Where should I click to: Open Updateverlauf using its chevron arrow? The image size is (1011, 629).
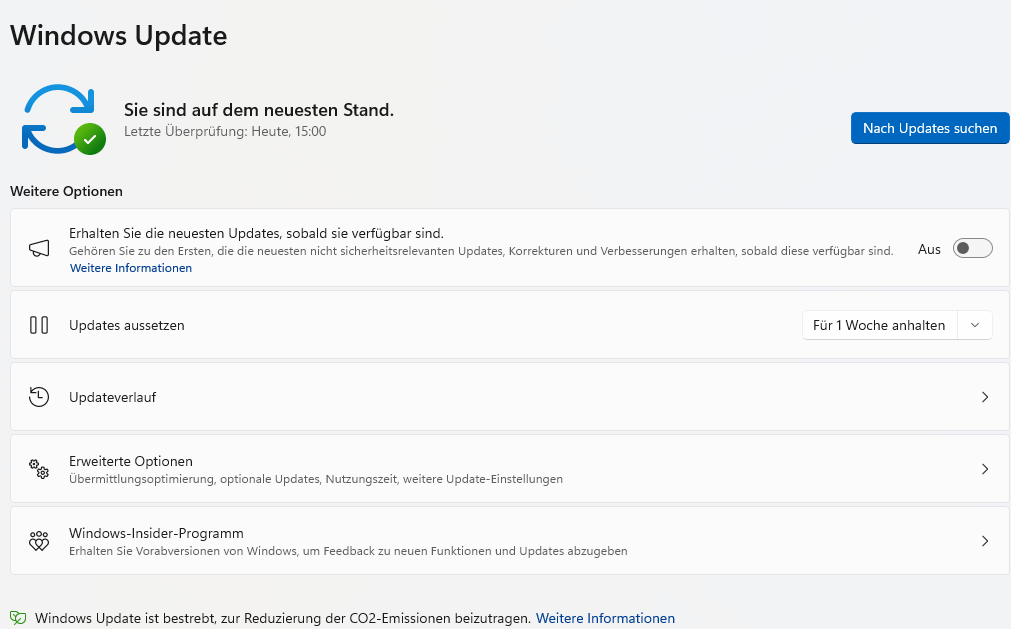(985, 397)
